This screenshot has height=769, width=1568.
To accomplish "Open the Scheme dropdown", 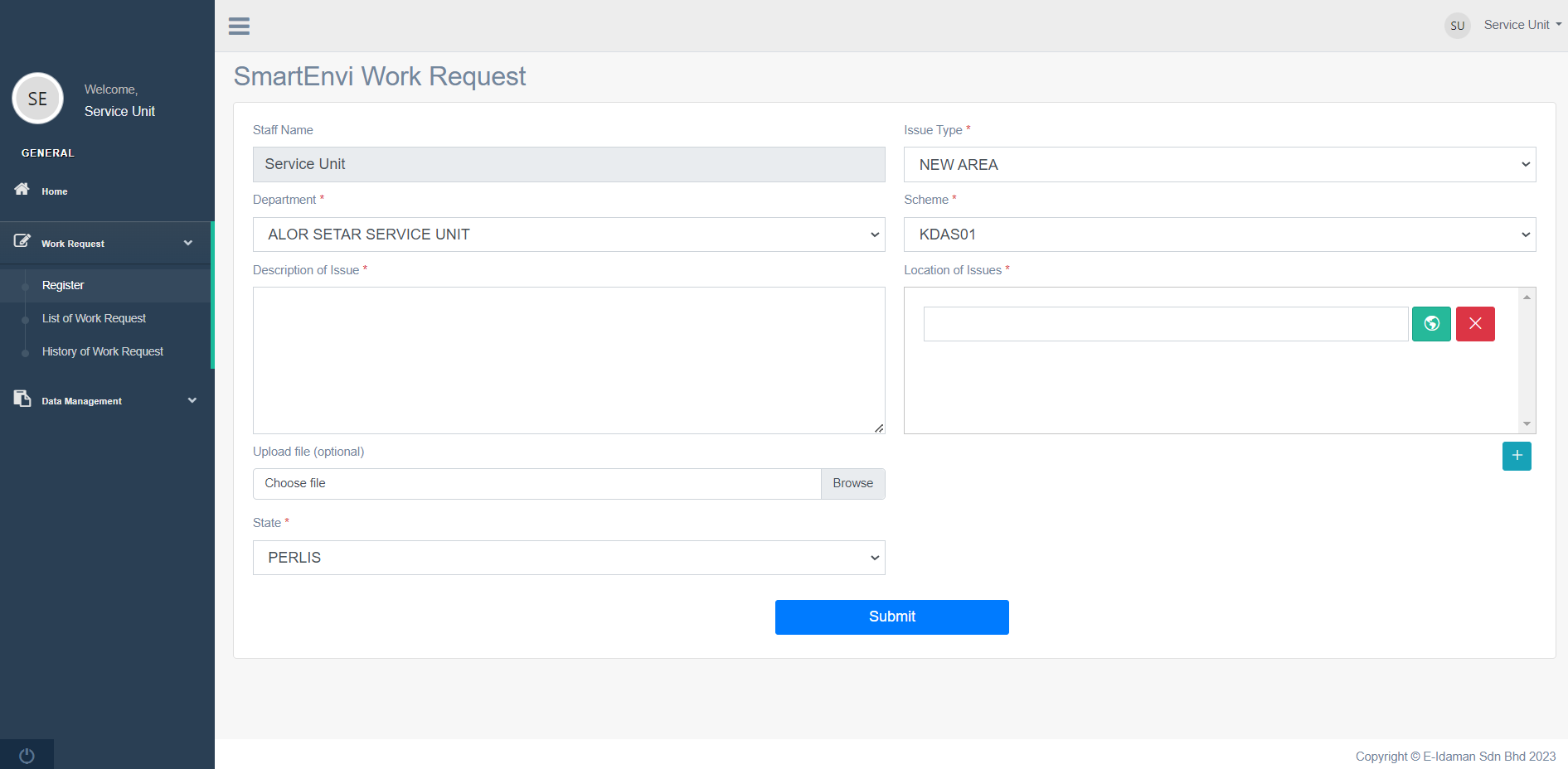I will 1219,235.
